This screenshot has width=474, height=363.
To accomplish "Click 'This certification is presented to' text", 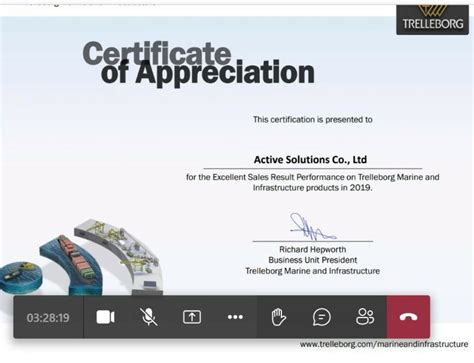I will point(313,120).
